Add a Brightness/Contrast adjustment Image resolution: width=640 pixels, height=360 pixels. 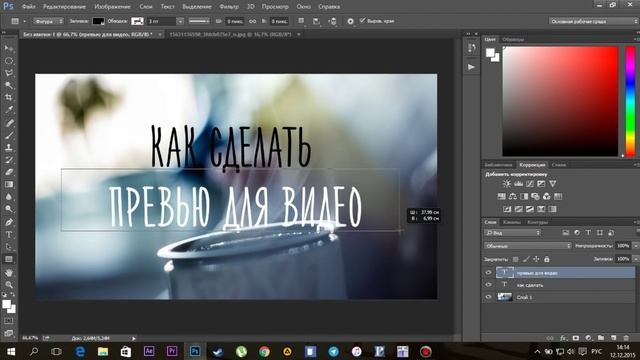tap(507, 184)
